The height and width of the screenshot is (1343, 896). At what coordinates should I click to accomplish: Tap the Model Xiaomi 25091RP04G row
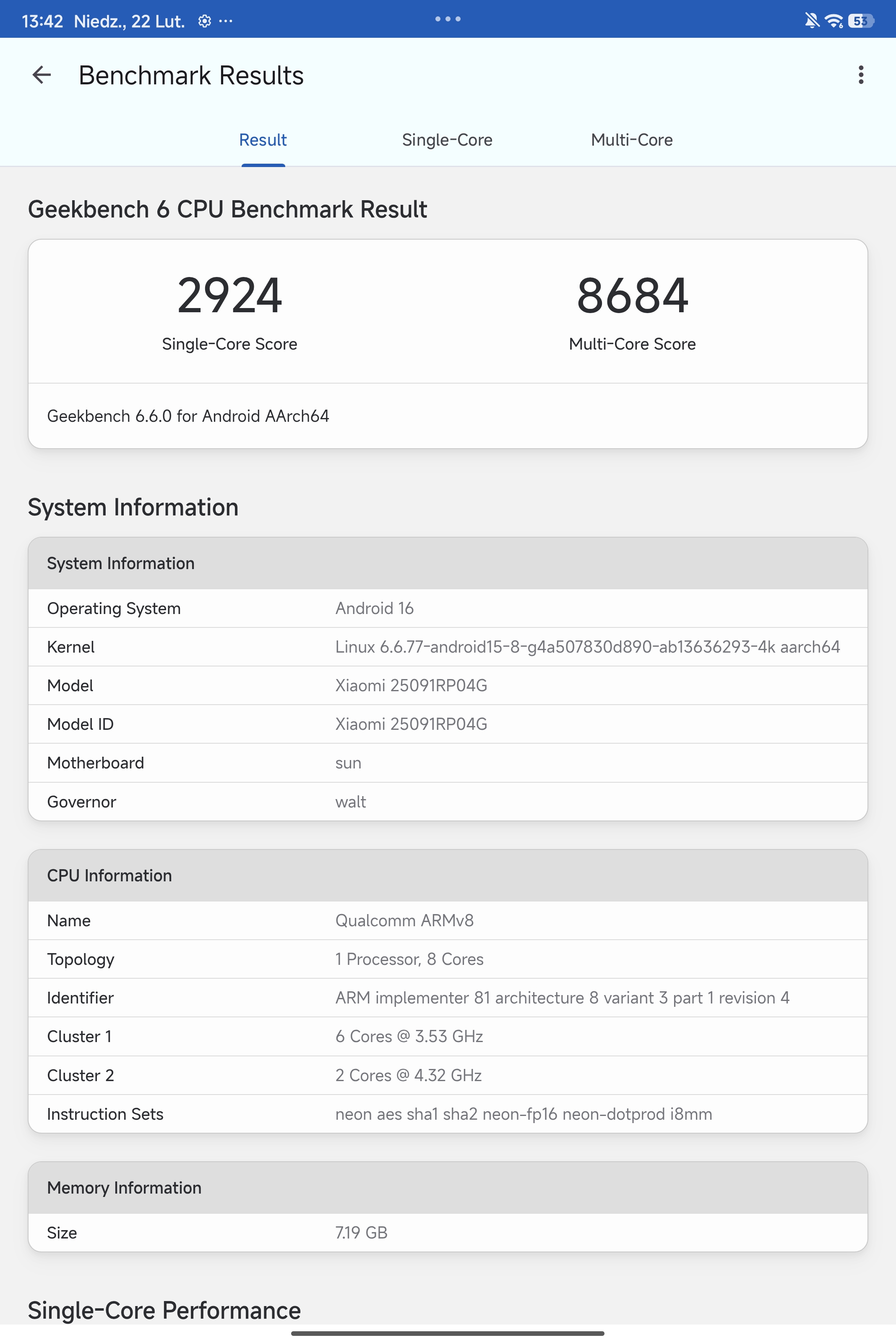[x=448, y=685]
